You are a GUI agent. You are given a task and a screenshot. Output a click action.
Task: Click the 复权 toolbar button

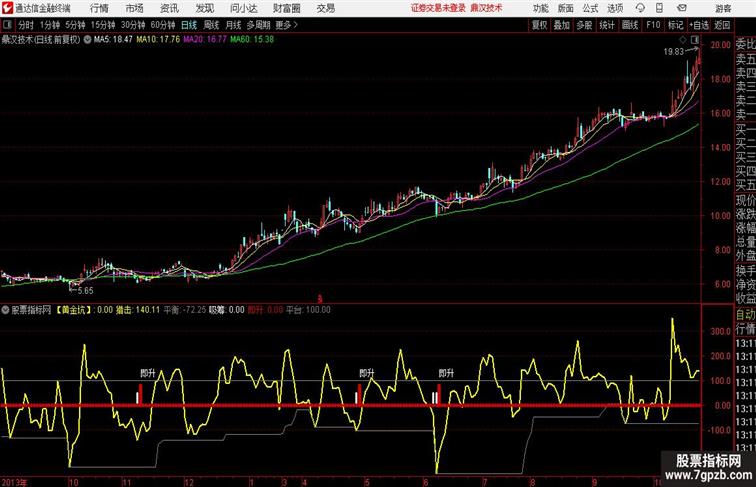[x=540, y=25]
